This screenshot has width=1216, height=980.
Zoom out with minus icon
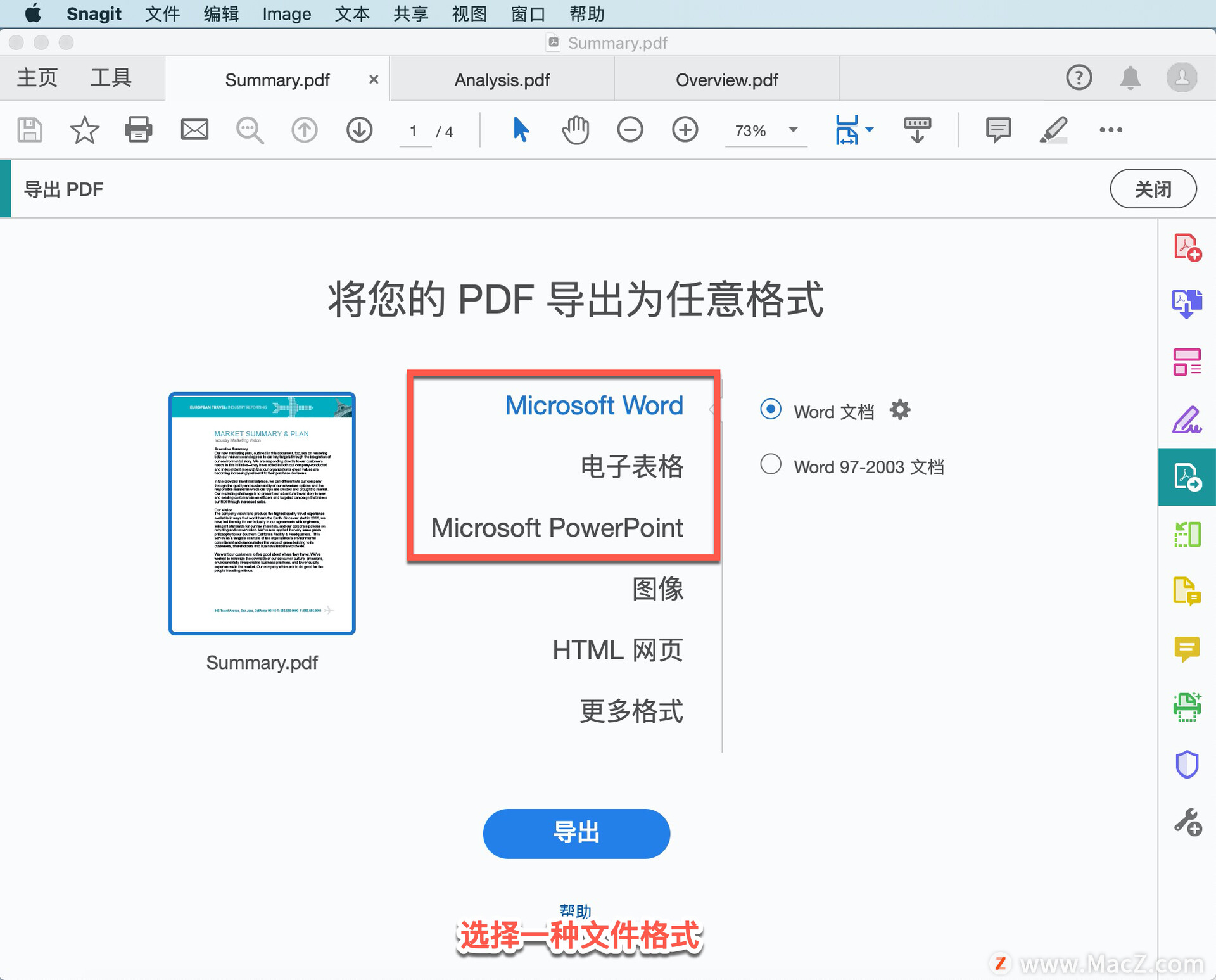click(x=630, y=130)
